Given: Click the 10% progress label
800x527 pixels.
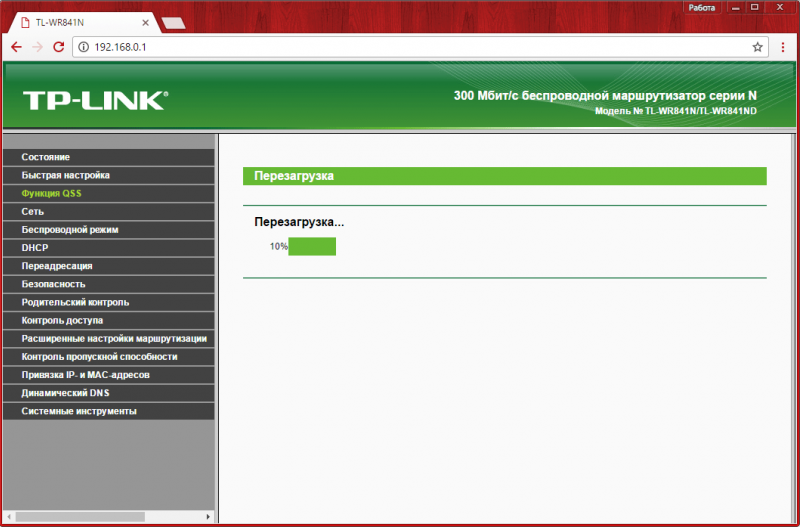Looking at the screenshot, I should point(279,246).
